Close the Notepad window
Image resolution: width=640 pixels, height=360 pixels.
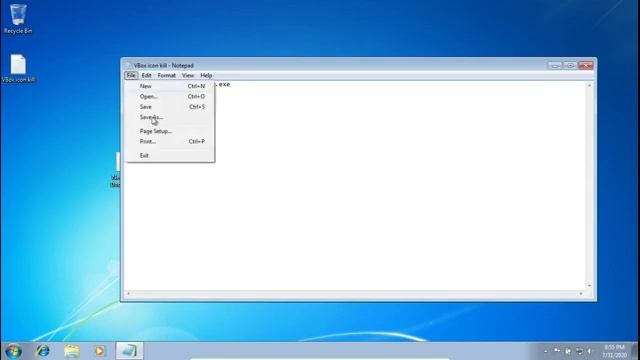[586, 65]
